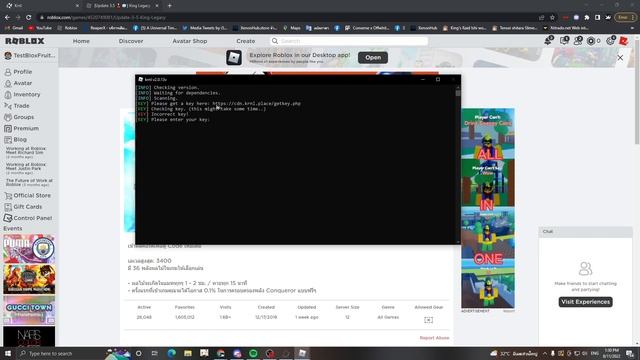Click Visit Experiences in the chat panel
Viewport: 640px width, 360px height.
(585, 302)
